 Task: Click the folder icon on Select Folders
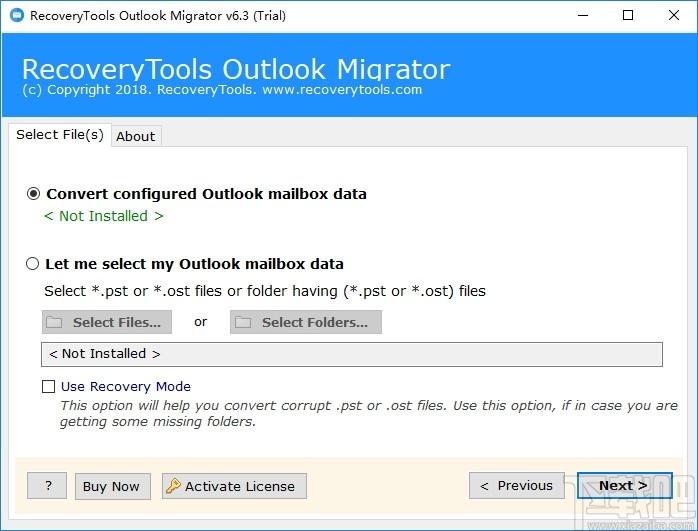[x=244, y=322]
